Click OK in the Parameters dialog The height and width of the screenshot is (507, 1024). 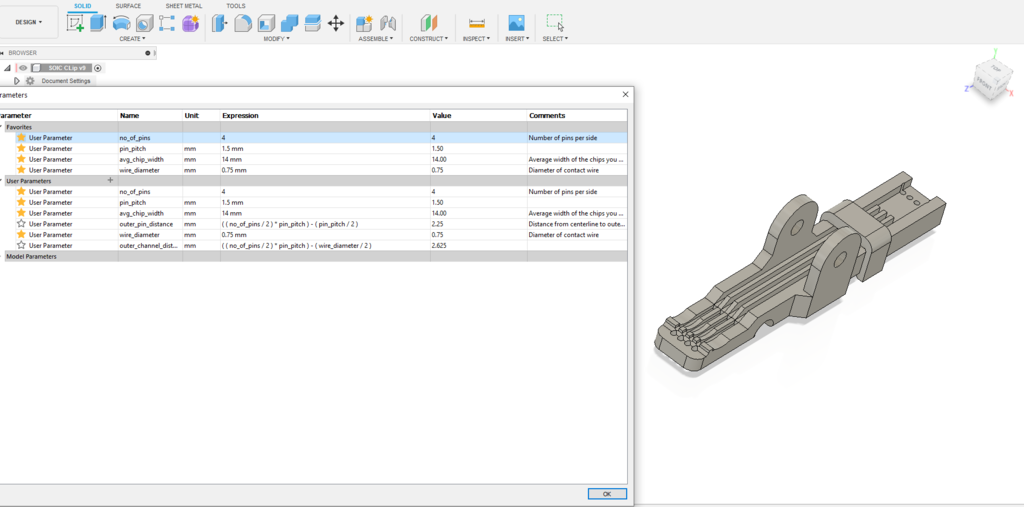[x=607, y=494]
